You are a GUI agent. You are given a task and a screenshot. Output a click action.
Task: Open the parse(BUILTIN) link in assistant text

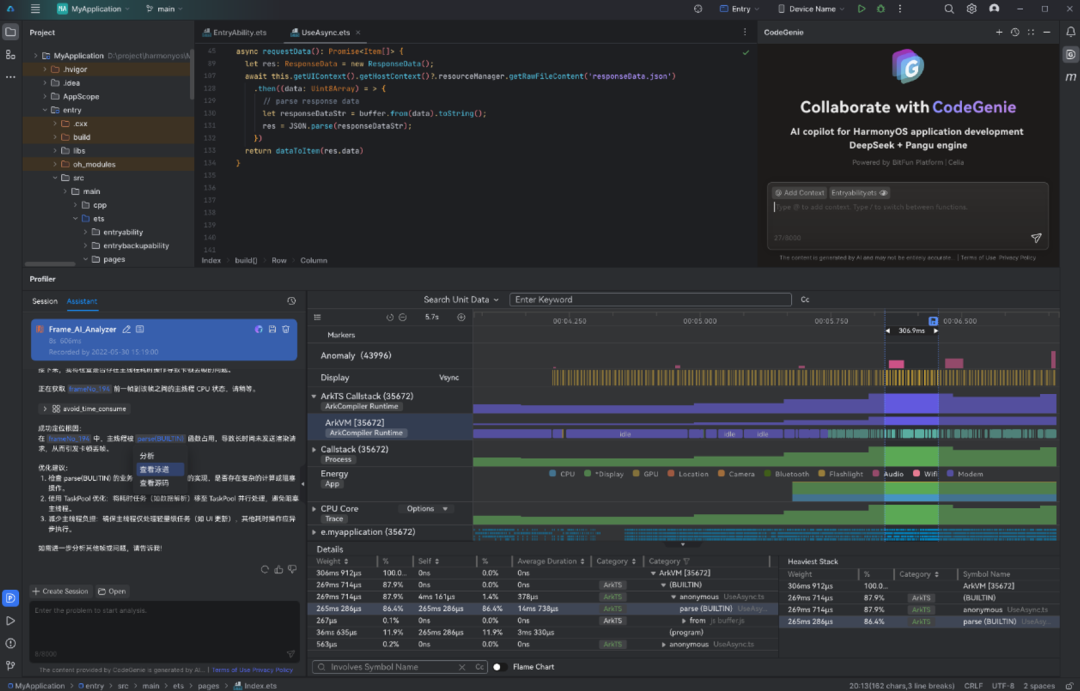point(160,438)
